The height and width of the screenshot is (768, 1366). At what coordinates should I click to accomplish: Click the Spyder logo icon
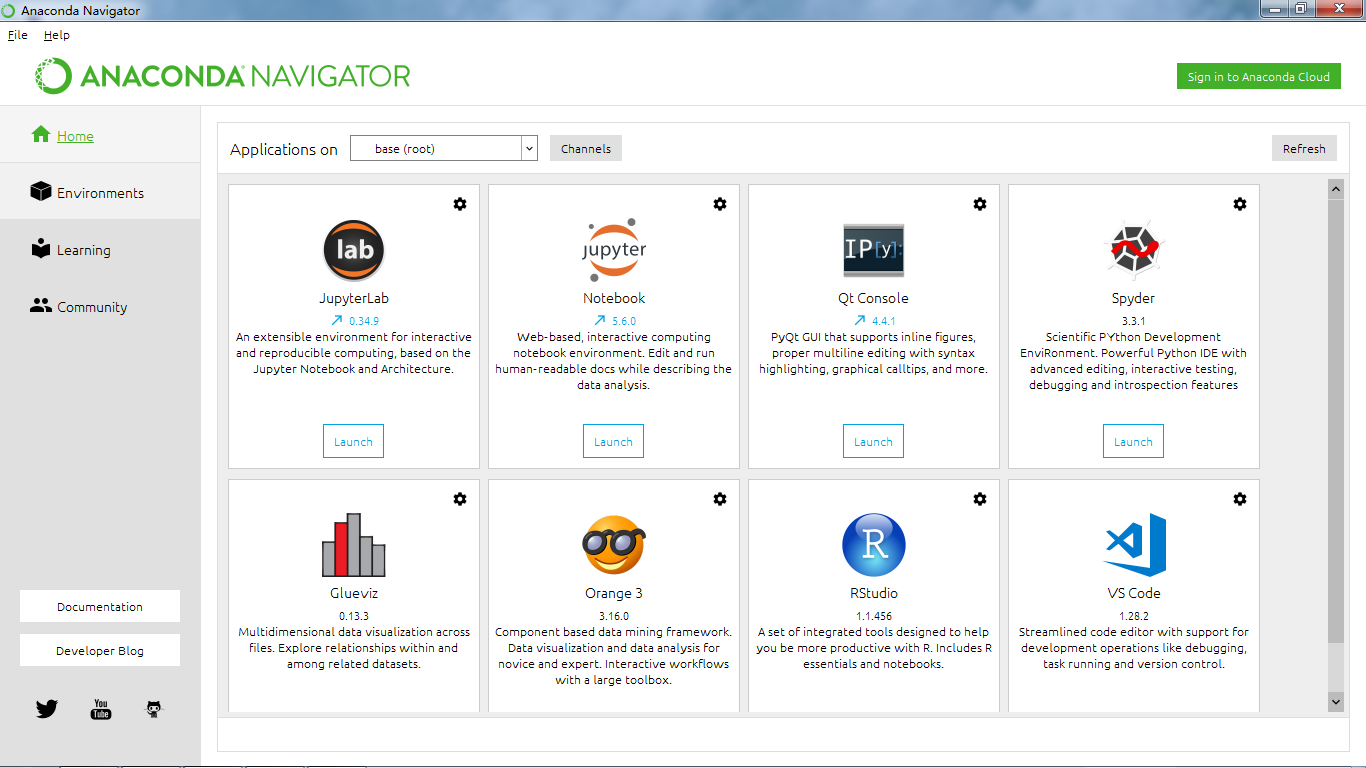[x=1134, y=250]
